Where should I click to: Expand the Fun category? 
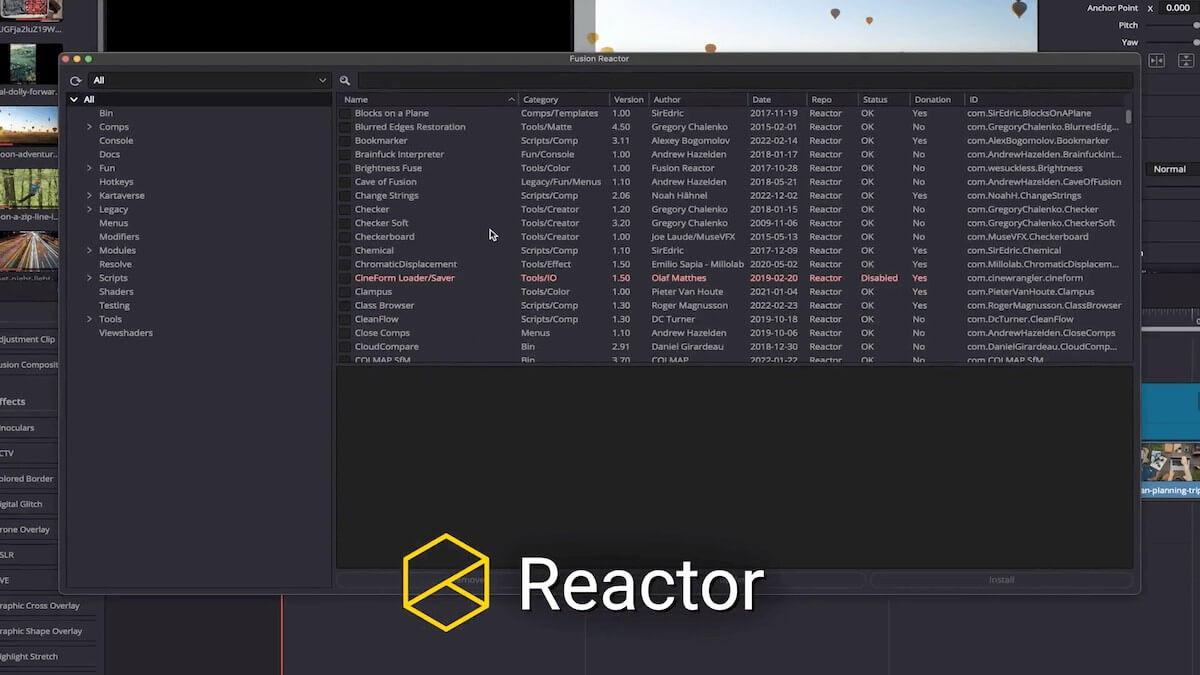pos(89,168)
